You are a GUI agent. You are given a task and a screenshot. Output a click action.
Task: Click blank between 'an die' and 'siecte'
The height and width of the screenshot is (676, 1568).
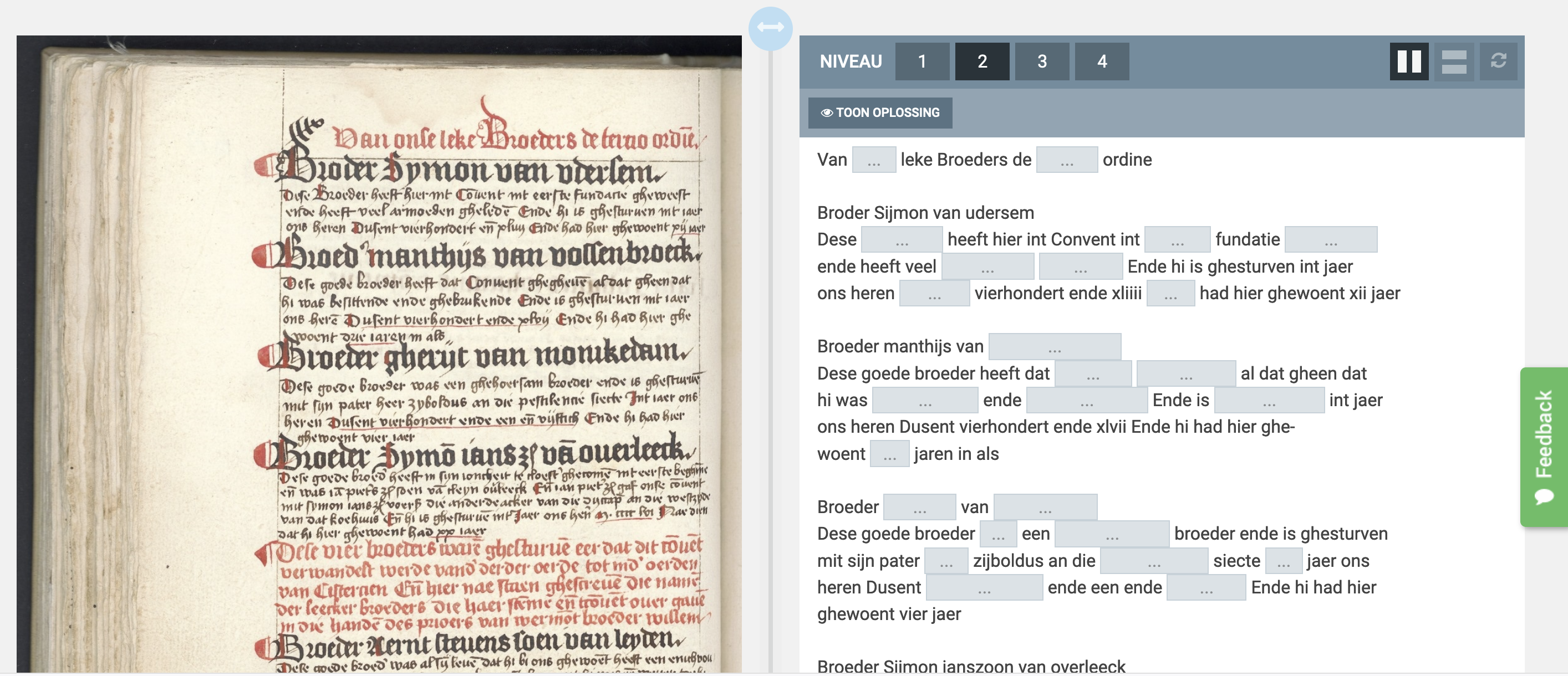1154,561
